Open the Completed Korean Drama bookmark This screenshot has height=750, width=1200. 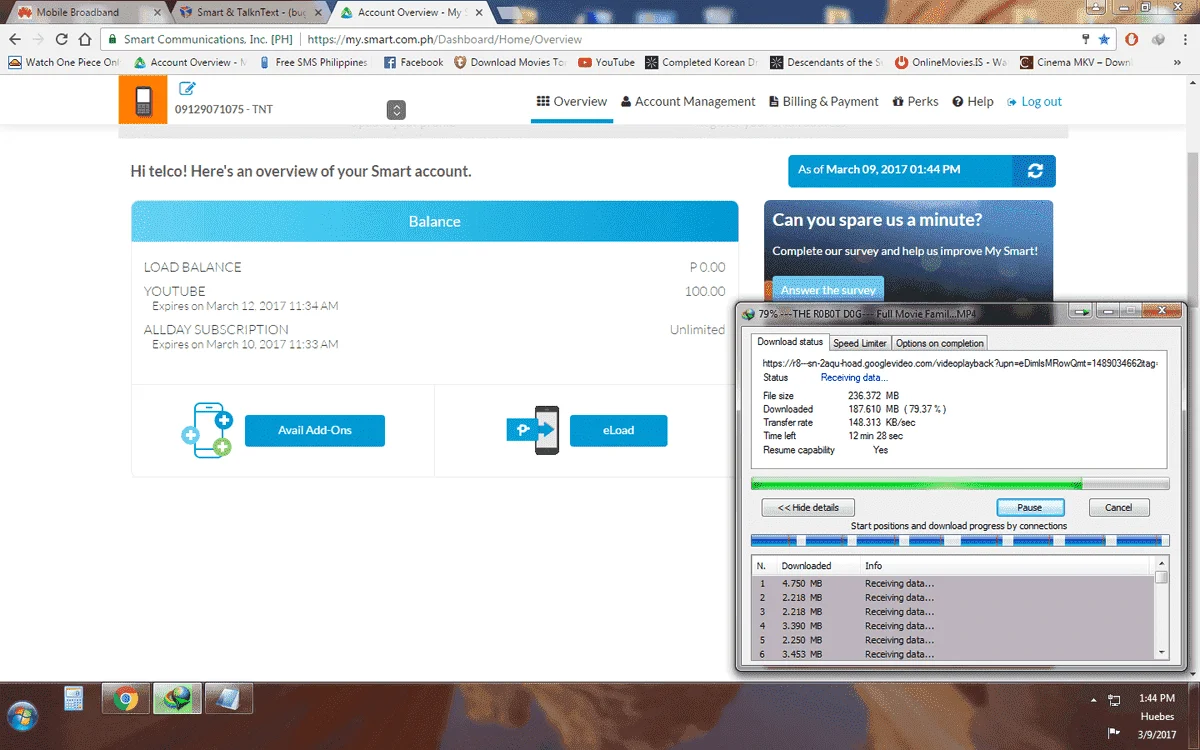(701, 62)
